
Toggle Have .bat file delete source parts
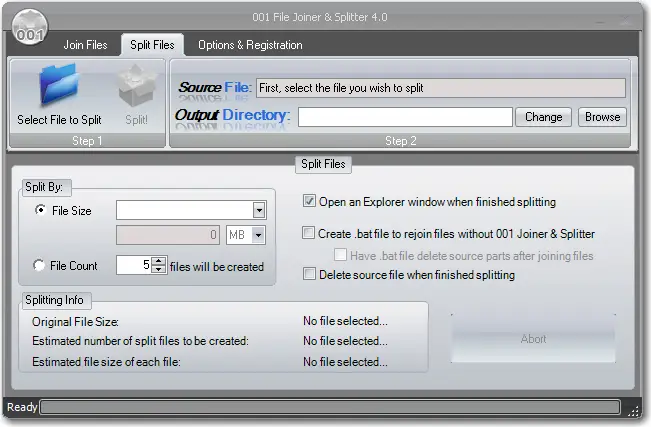click(x=340, y=254)
